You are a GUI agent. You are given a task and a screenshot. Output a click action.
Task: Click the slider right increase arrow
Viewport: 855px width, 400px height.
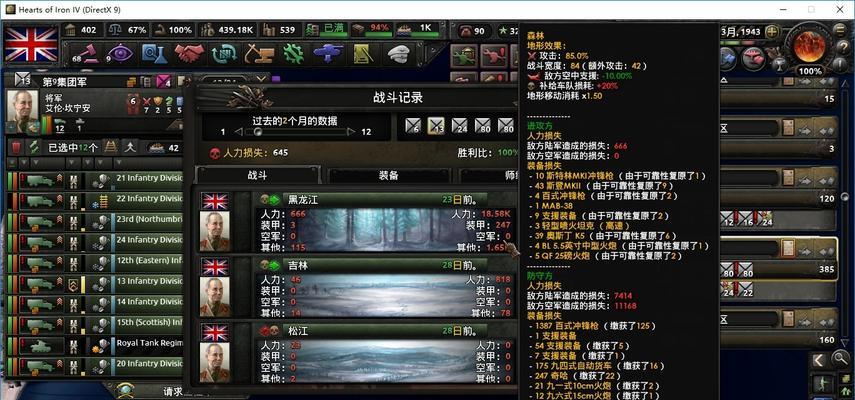[x=351, y=131]
